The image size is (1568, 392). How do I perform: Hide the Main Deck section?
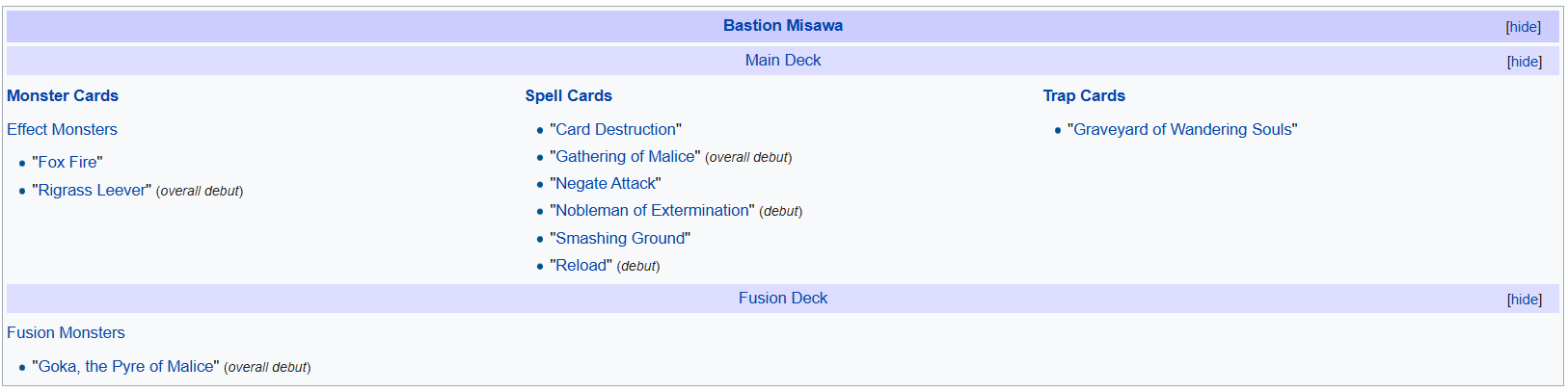tap(1524, 62)
